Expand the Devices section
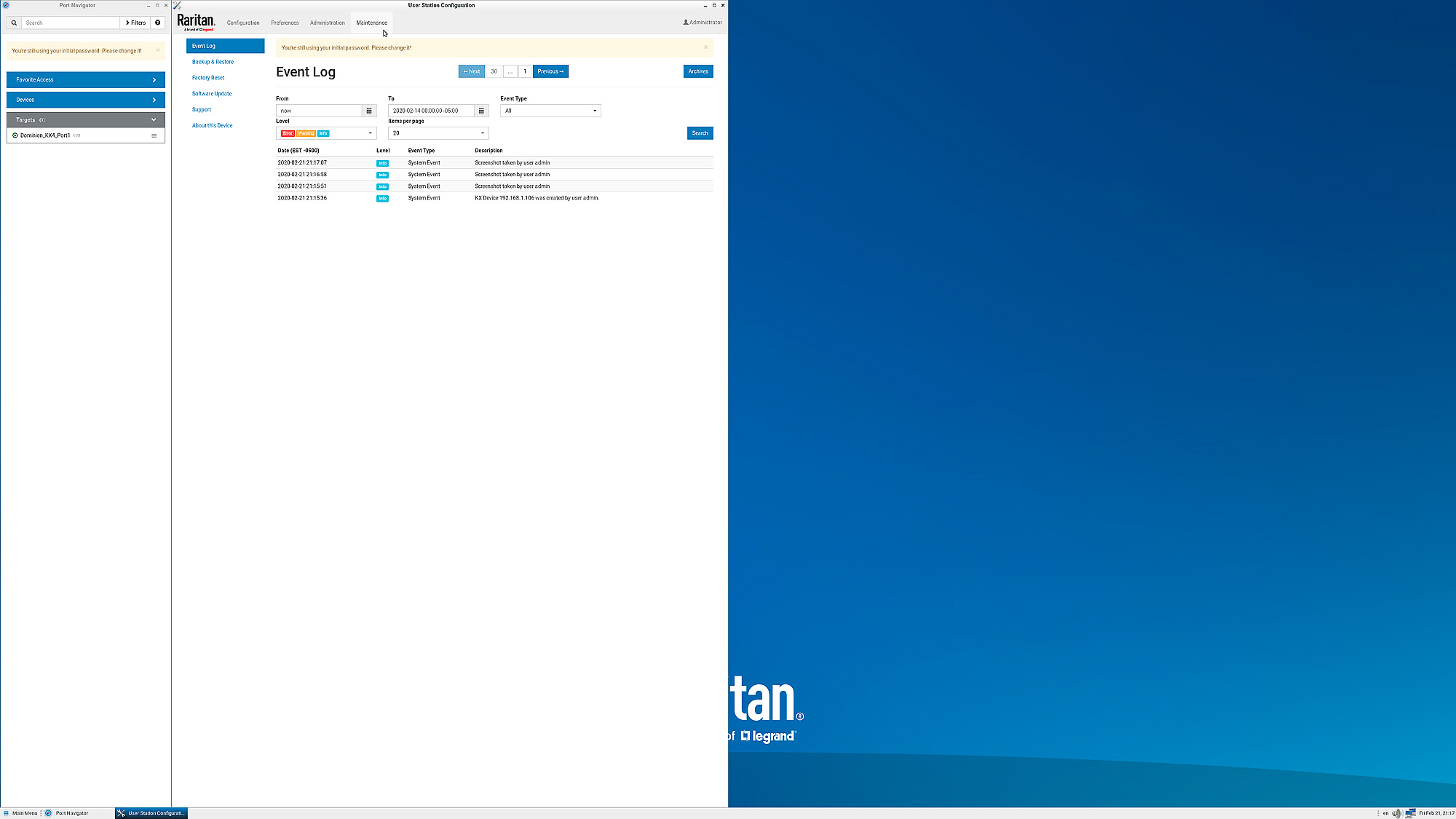This screenshot has height=819, width=1456. pos(86,100)
